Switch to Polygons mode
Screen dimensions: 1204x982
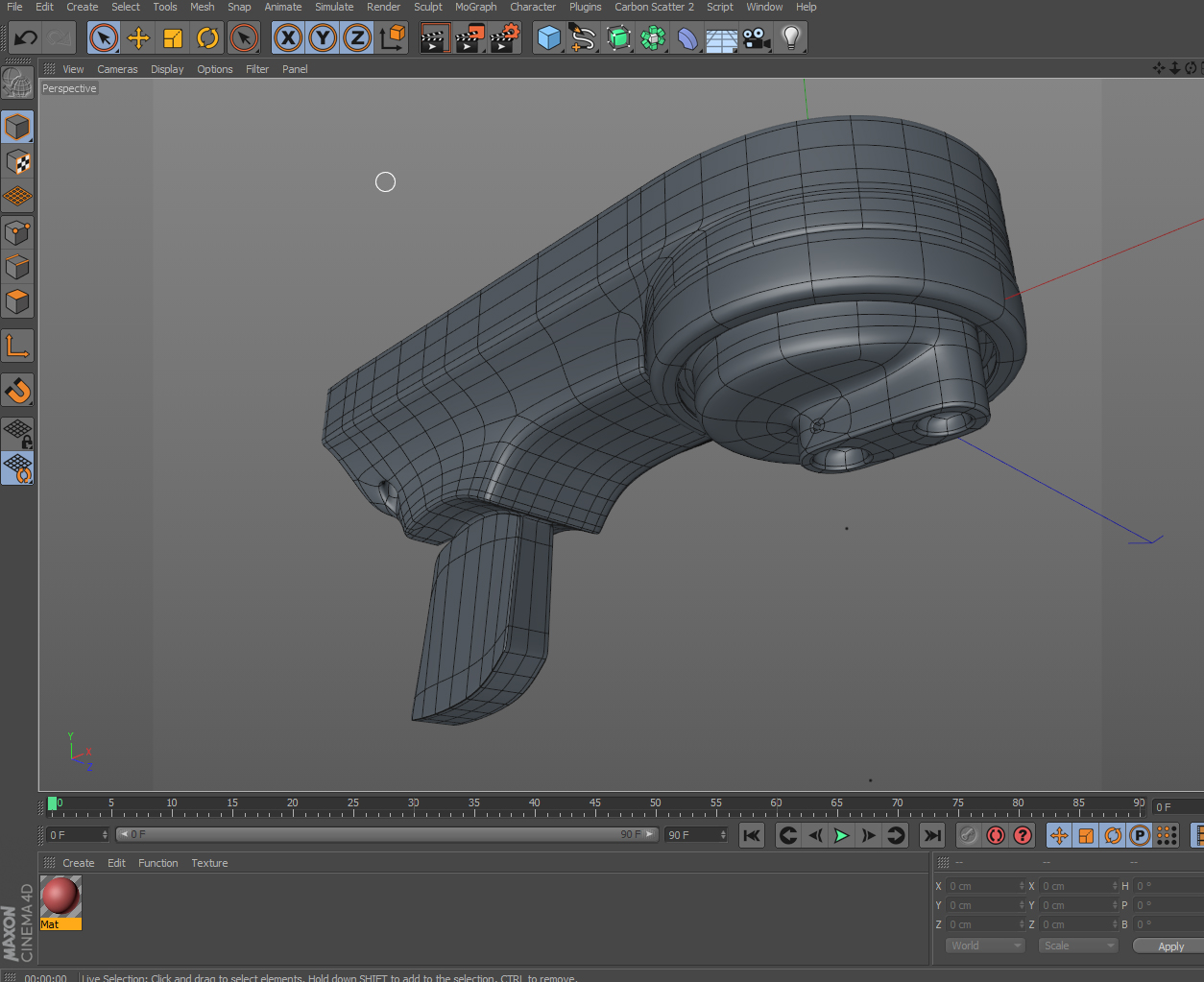[x=17, y=301]
